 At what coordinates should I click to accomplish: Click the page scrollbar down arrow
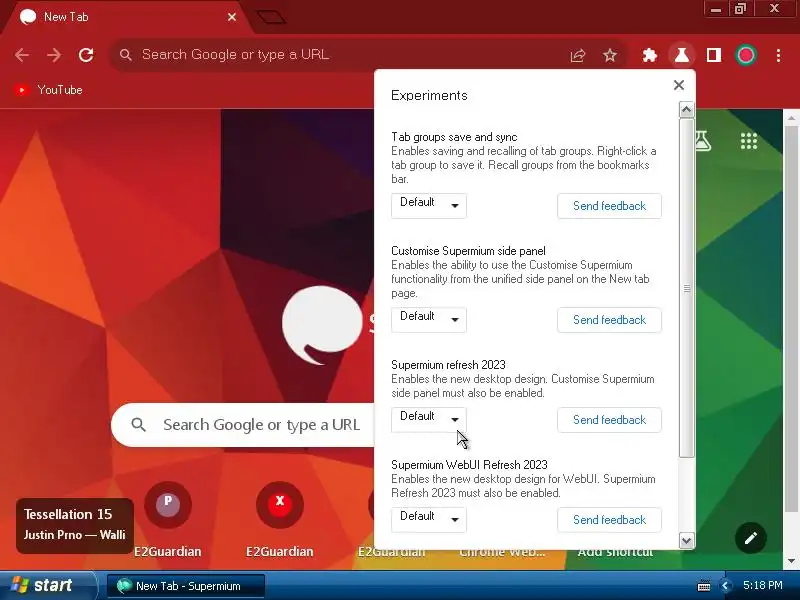tap(791, 561)
